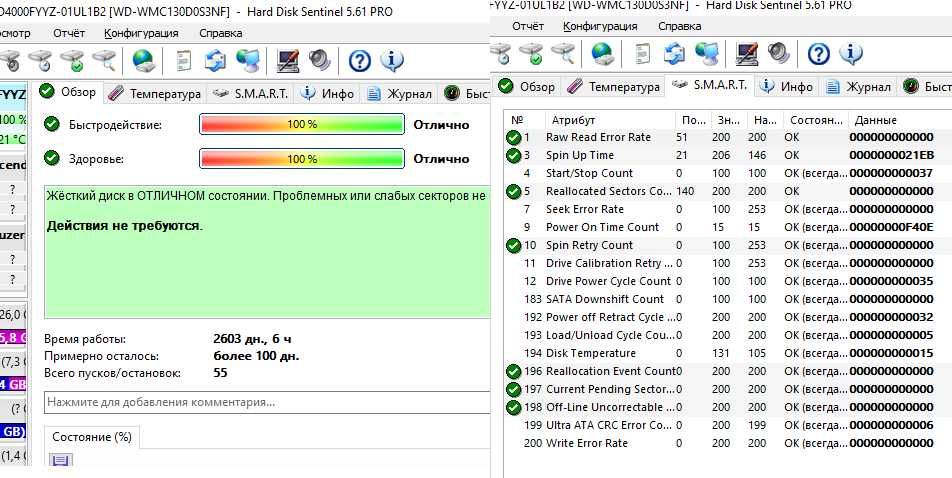Image resolution: width=952 pixels, height=478 pixels.
Task: Click the comment field Нажмите для добавления комментария
Action: click(x=267, y=402)
